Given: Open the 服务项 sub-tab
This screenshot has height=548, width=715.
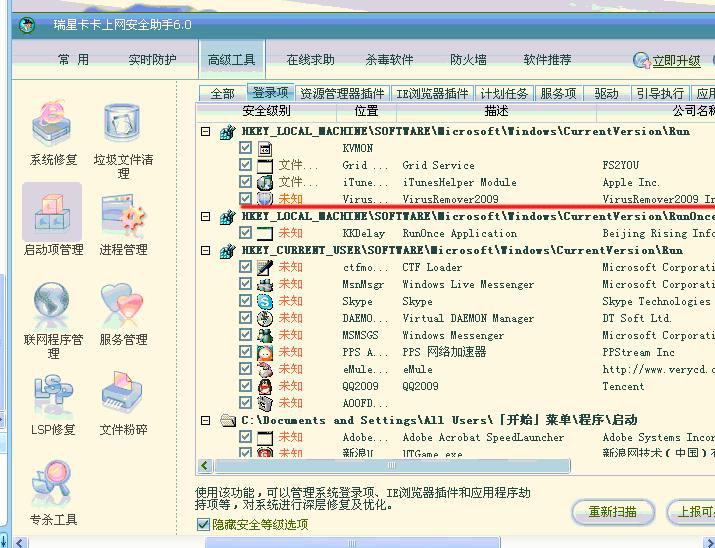Looking at the screenshot, I should [559, 93].
